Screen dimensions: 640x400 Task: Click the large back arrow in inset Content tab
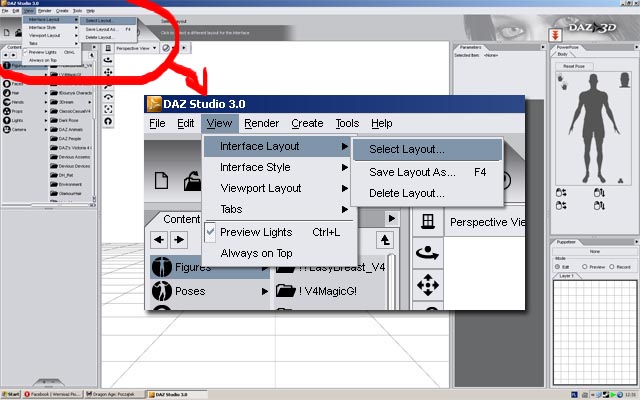click(159, 240)
